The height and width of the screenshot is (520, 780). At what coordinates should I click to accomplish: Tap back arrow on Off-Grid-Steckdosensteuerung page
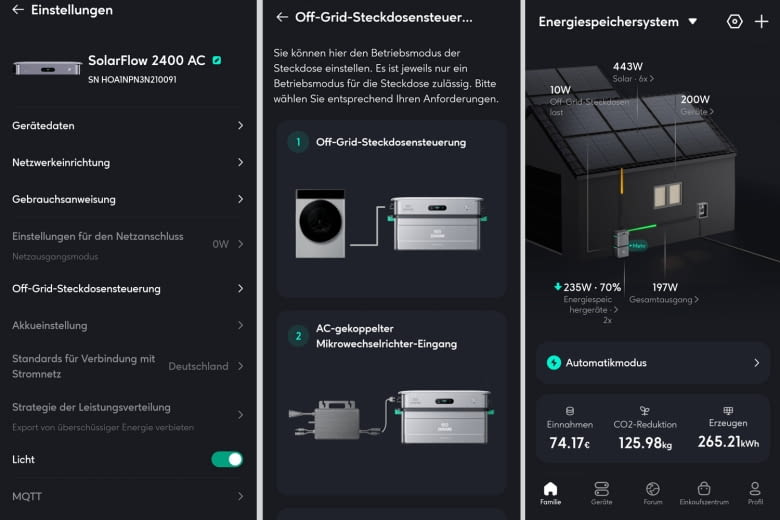tap(282, 17)
